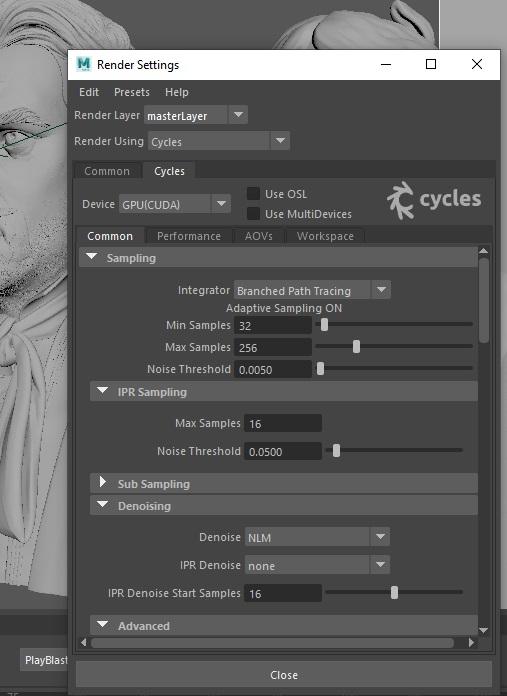Click the Maya logo icon in title bar
Image resolution: width=507 pixels, height=696 pixels.
click(83, 64)
